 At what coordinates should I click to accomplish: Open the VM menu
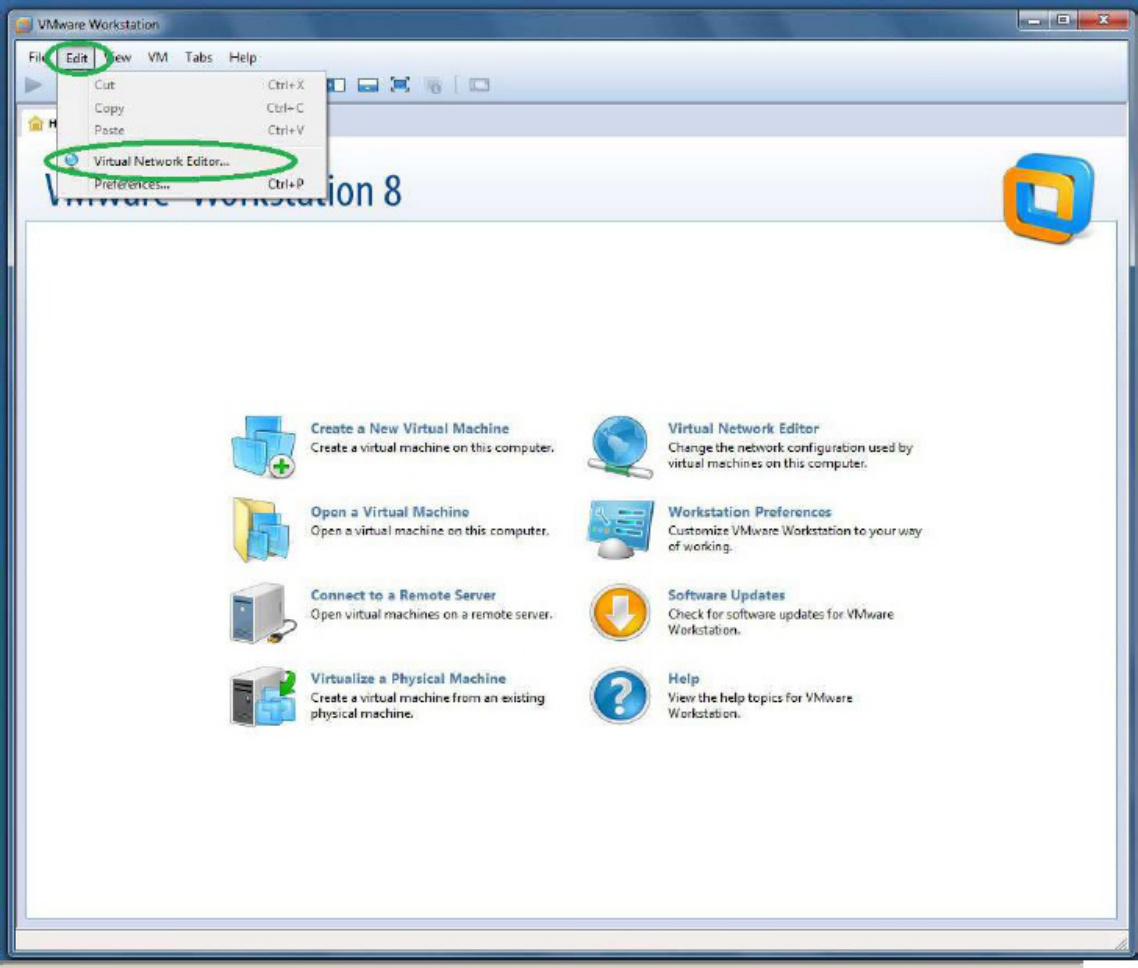click(x=157, y=57)
